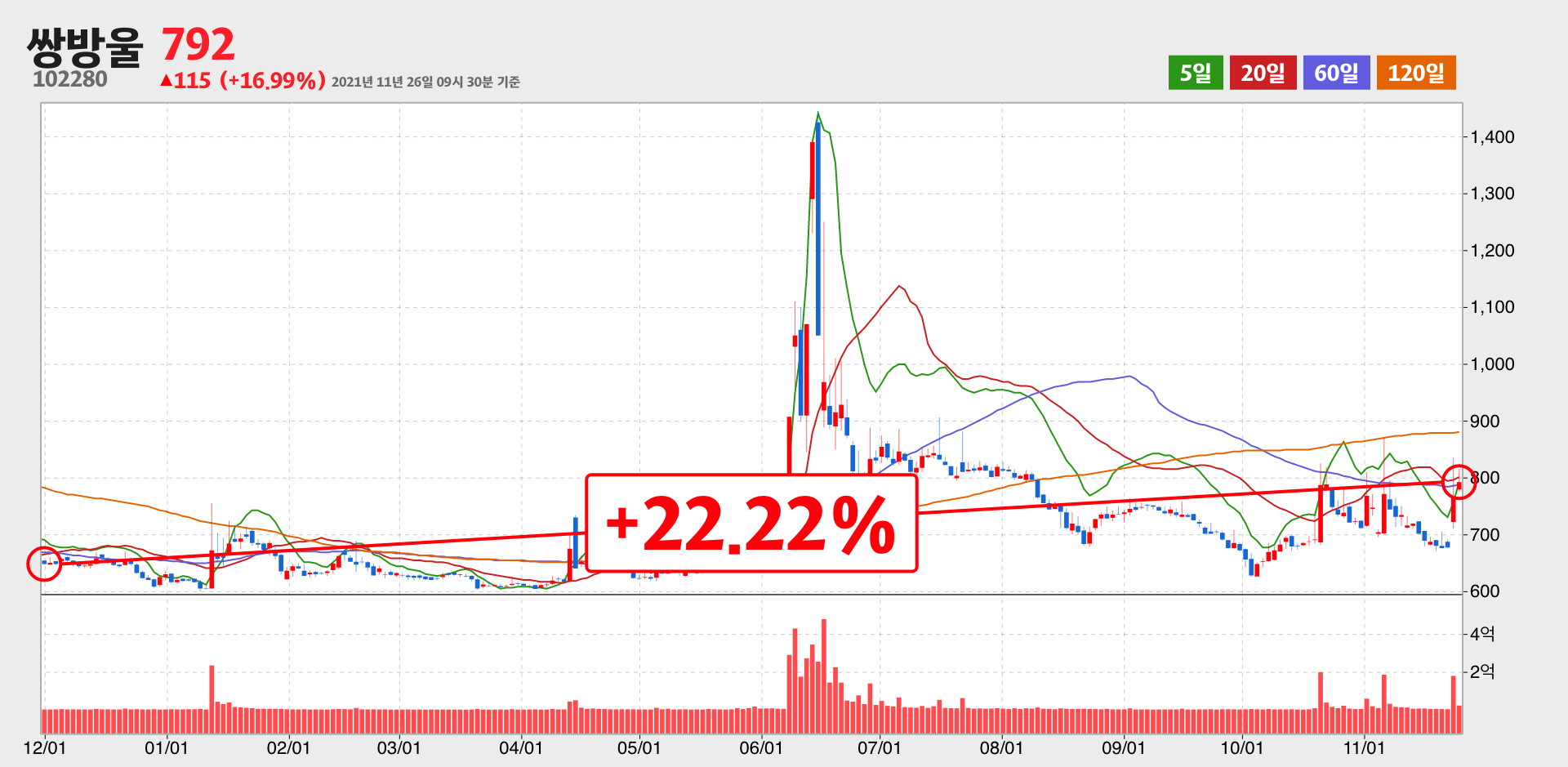Click the 07/01 date axis label
The width and height of the screenshot is (1568, 767).
tap(880, 748)
